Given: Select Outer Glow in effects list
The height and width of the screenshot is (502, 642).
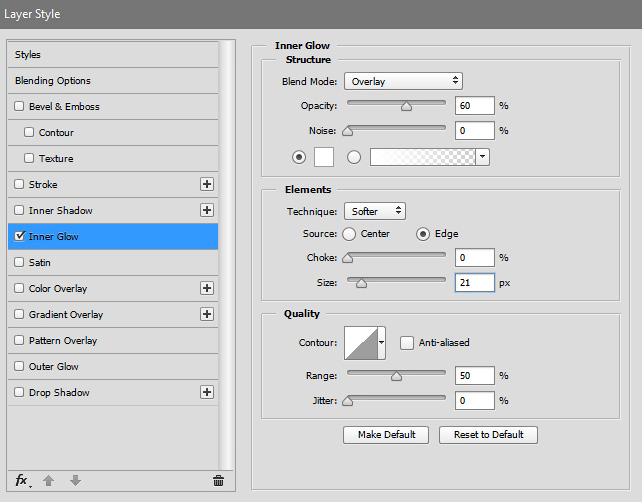Looking at the screenshot, I should point(113,366).
